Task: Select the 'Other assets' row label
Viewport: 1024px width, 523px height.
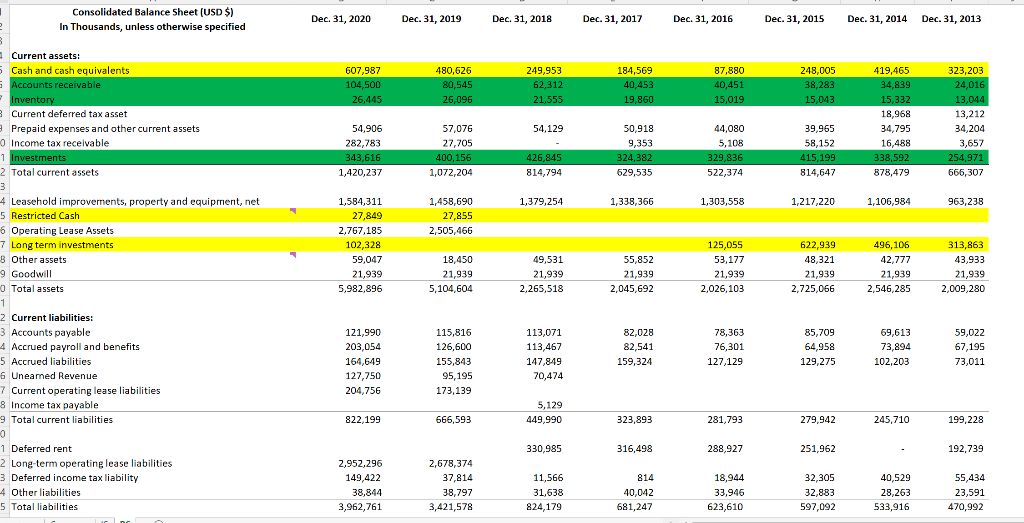Action: point(39,259)
